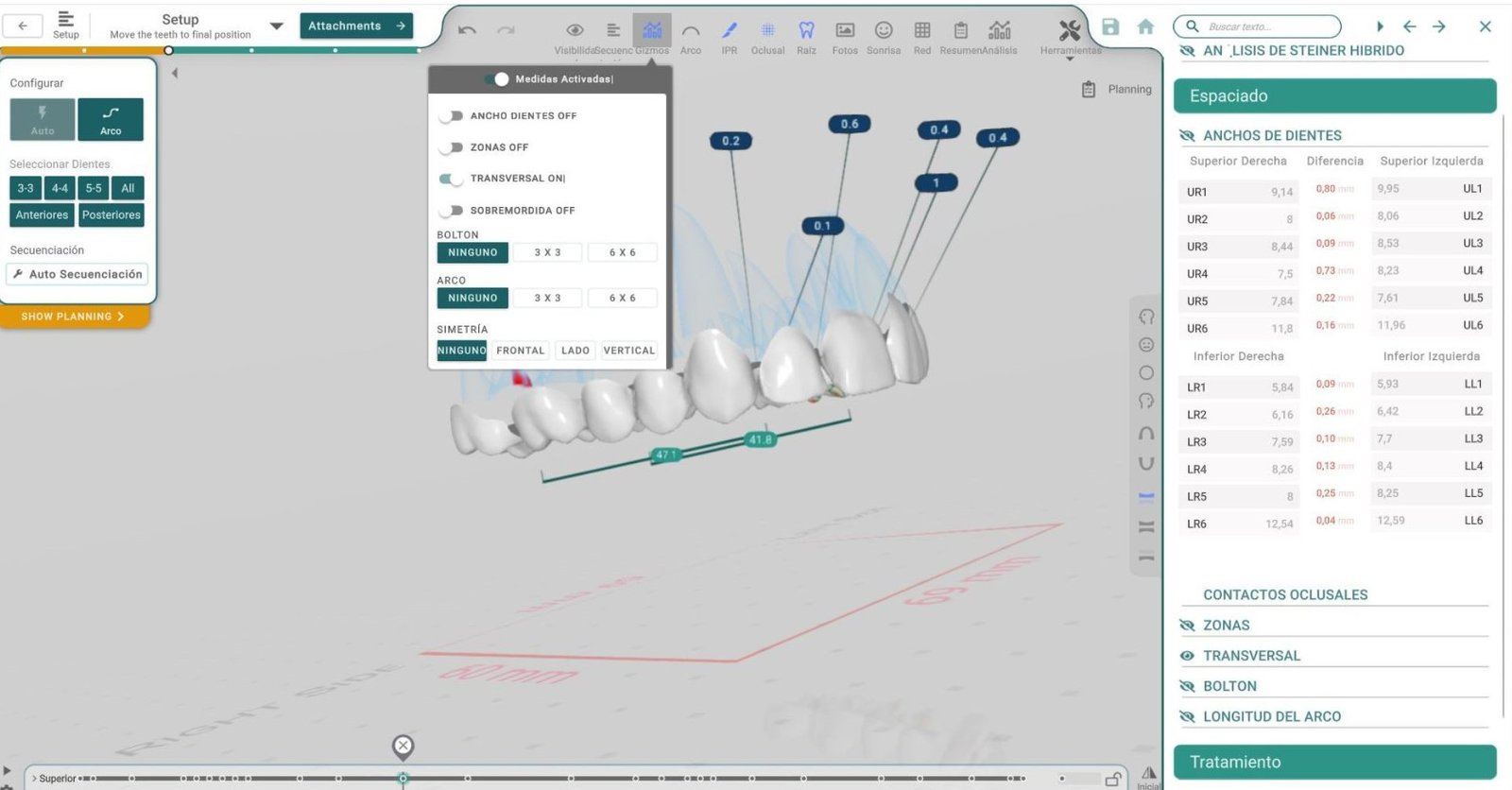
Task: Turn off the Transversal toggle
Action: click(x=452, y=179)
